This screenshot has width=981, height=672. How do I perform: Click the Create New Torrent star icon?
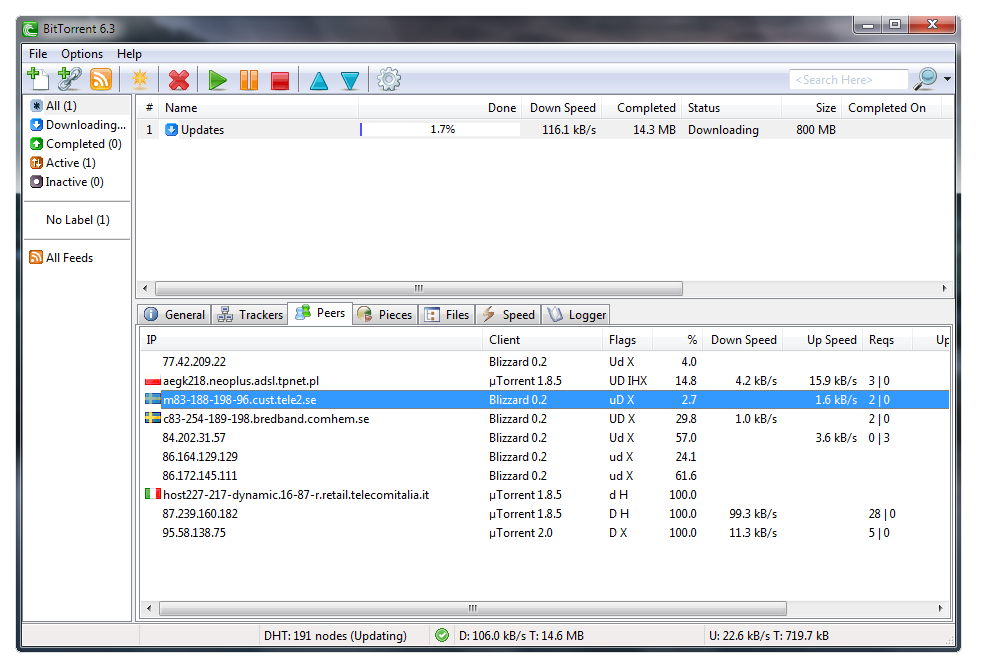[140, 79]
